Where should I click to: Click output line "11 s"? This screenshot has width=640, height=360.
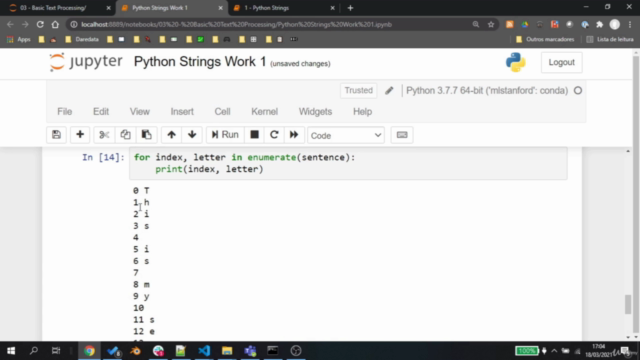coord(144,320)
